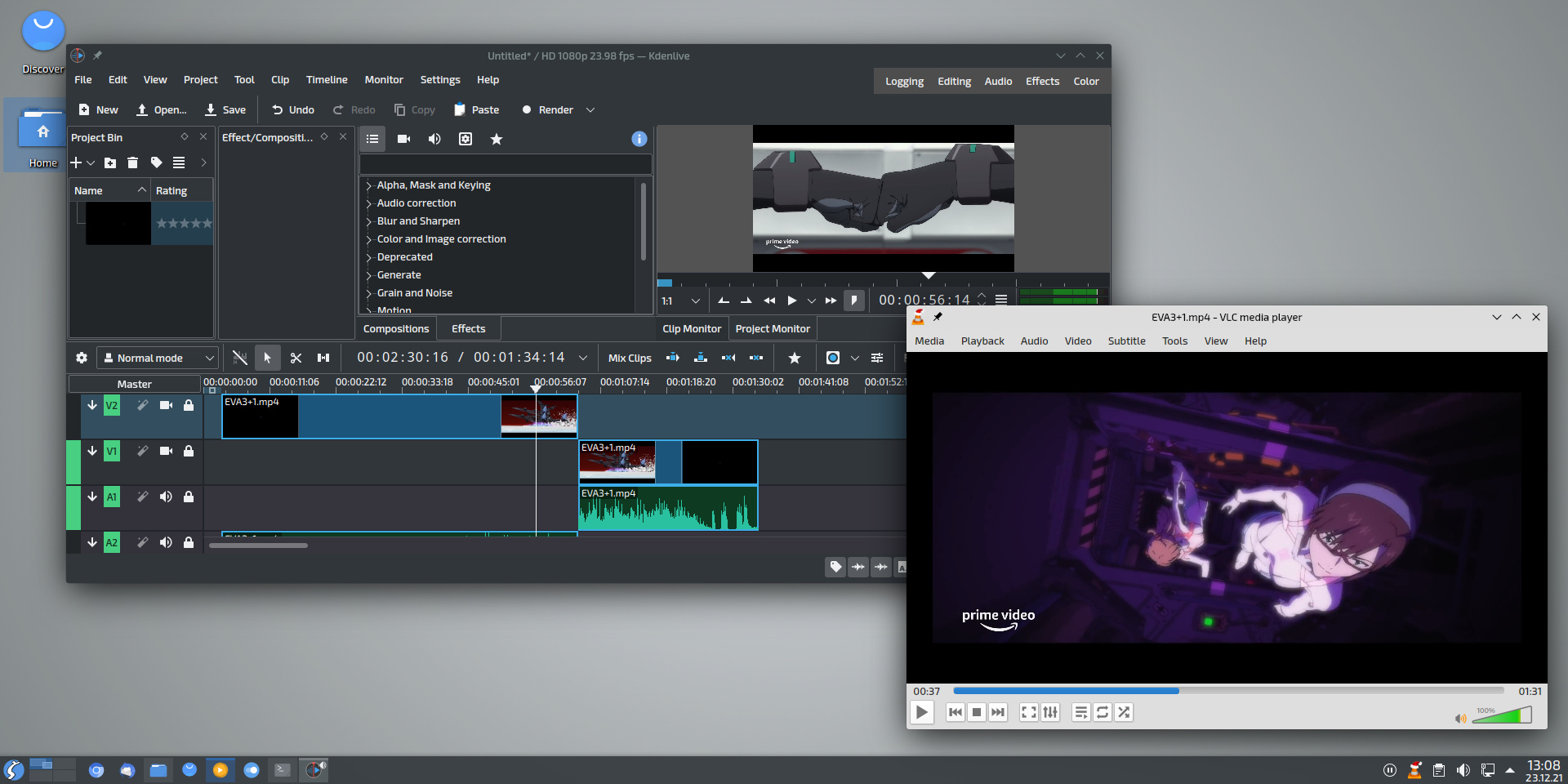Viewport: 1568px width, 784px height.
Task: Open the Timeline menu
Action: 327,79
